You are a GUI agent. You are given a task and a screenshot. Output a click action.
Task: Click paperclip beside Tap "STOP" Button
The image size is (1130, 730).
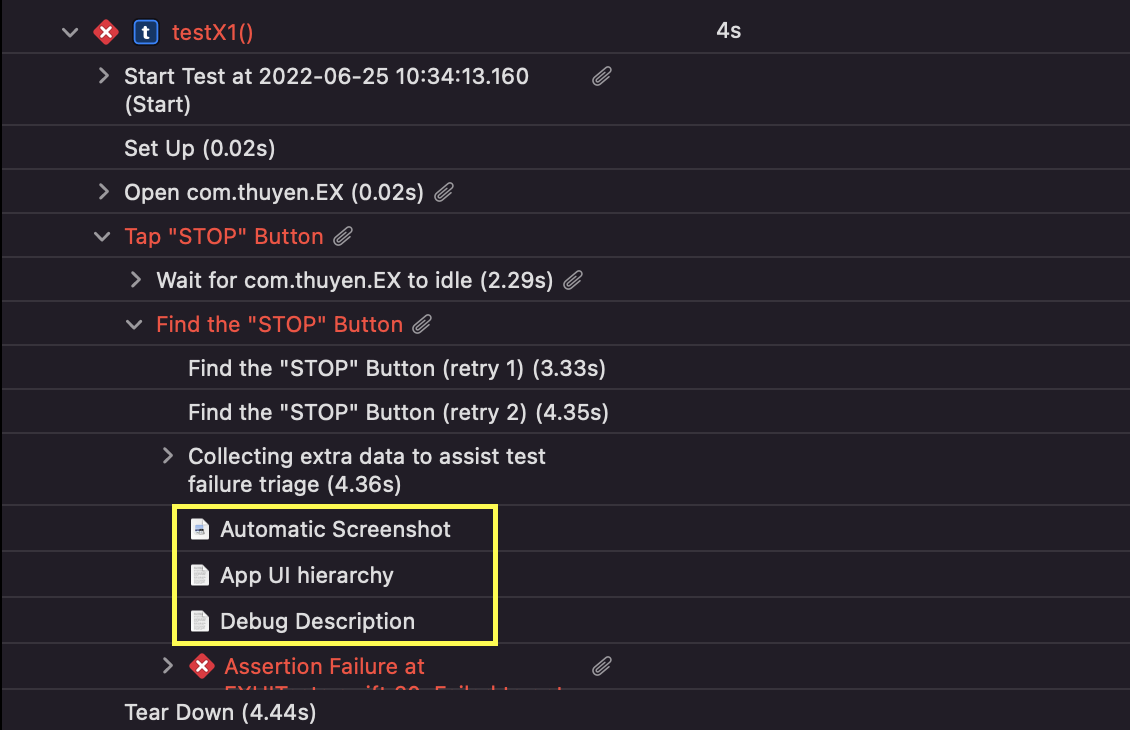click(343, 237)
